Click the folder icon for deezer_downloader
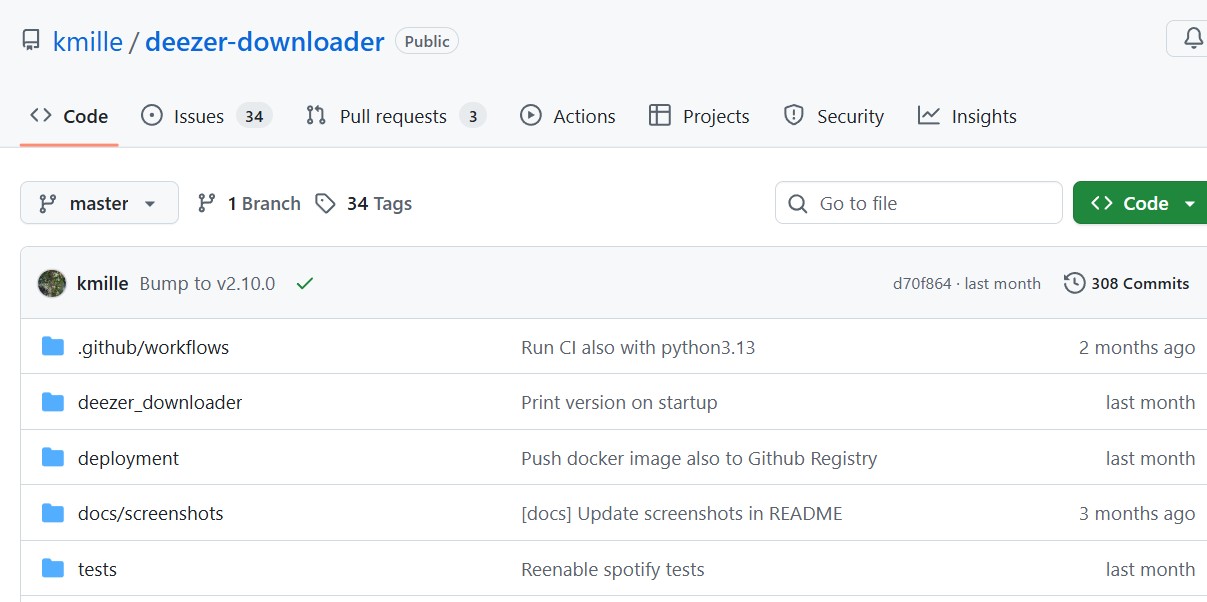1207x602 pixels. [x=53, y=401]
